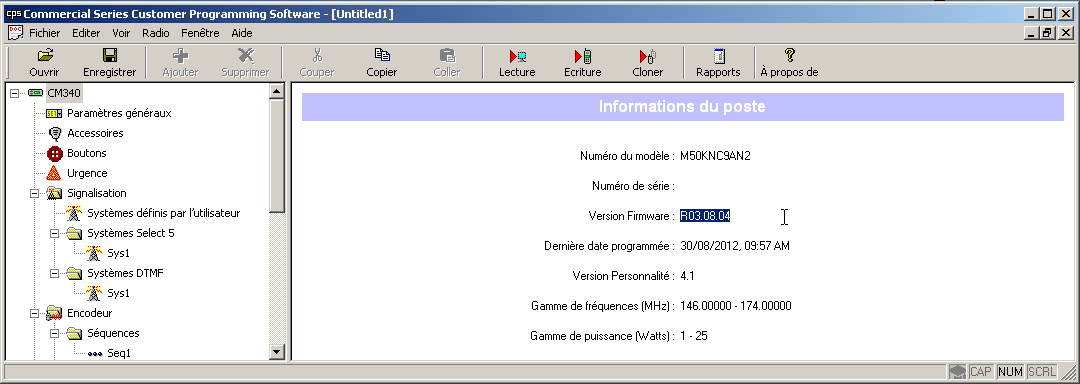The image size is (1080, 384).
Task: Click the Coller paste icon
Action: (x=447, y=56)
